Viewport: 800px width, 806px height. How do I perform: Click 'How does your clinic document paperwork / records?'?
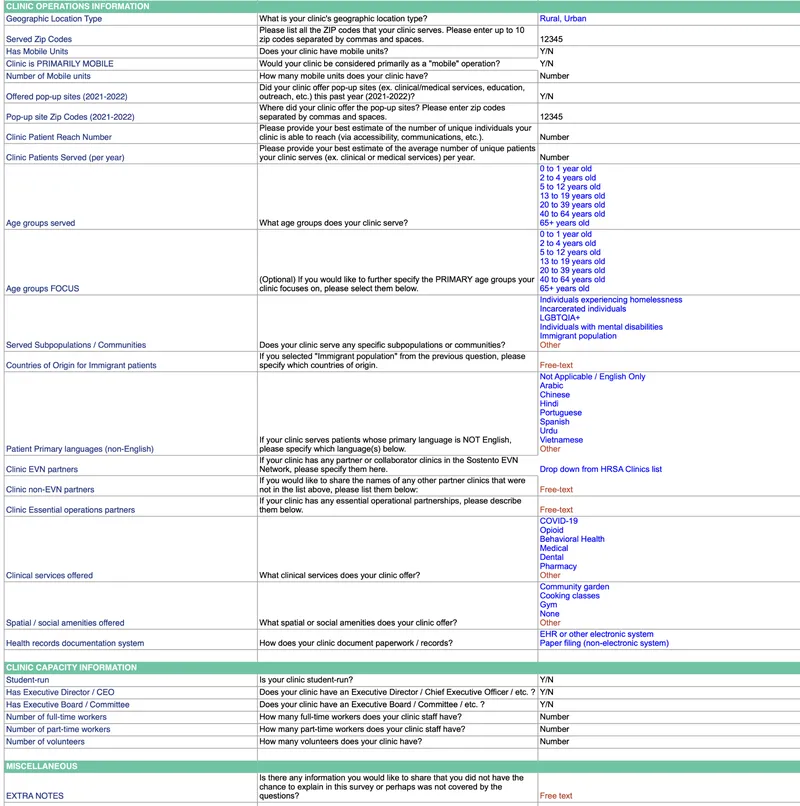coord(356,643)
